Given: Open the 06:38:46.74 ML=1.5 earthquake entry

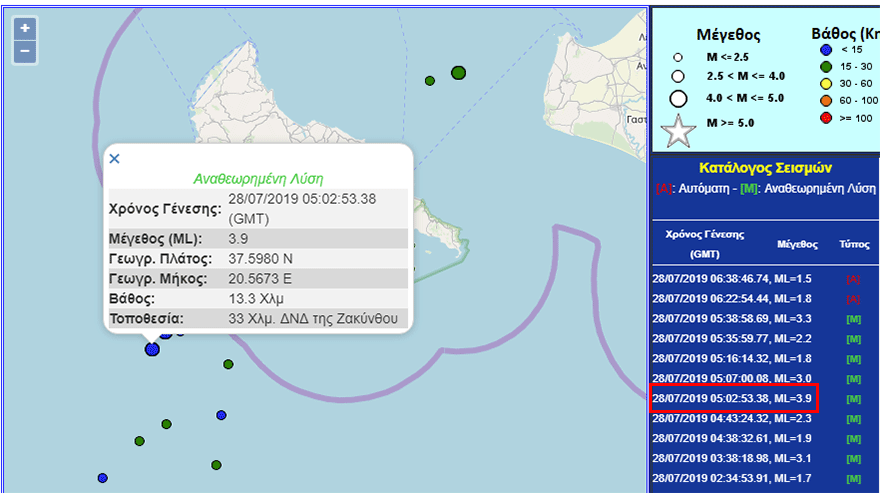Looking at the screenshot, I should (732, 279).
